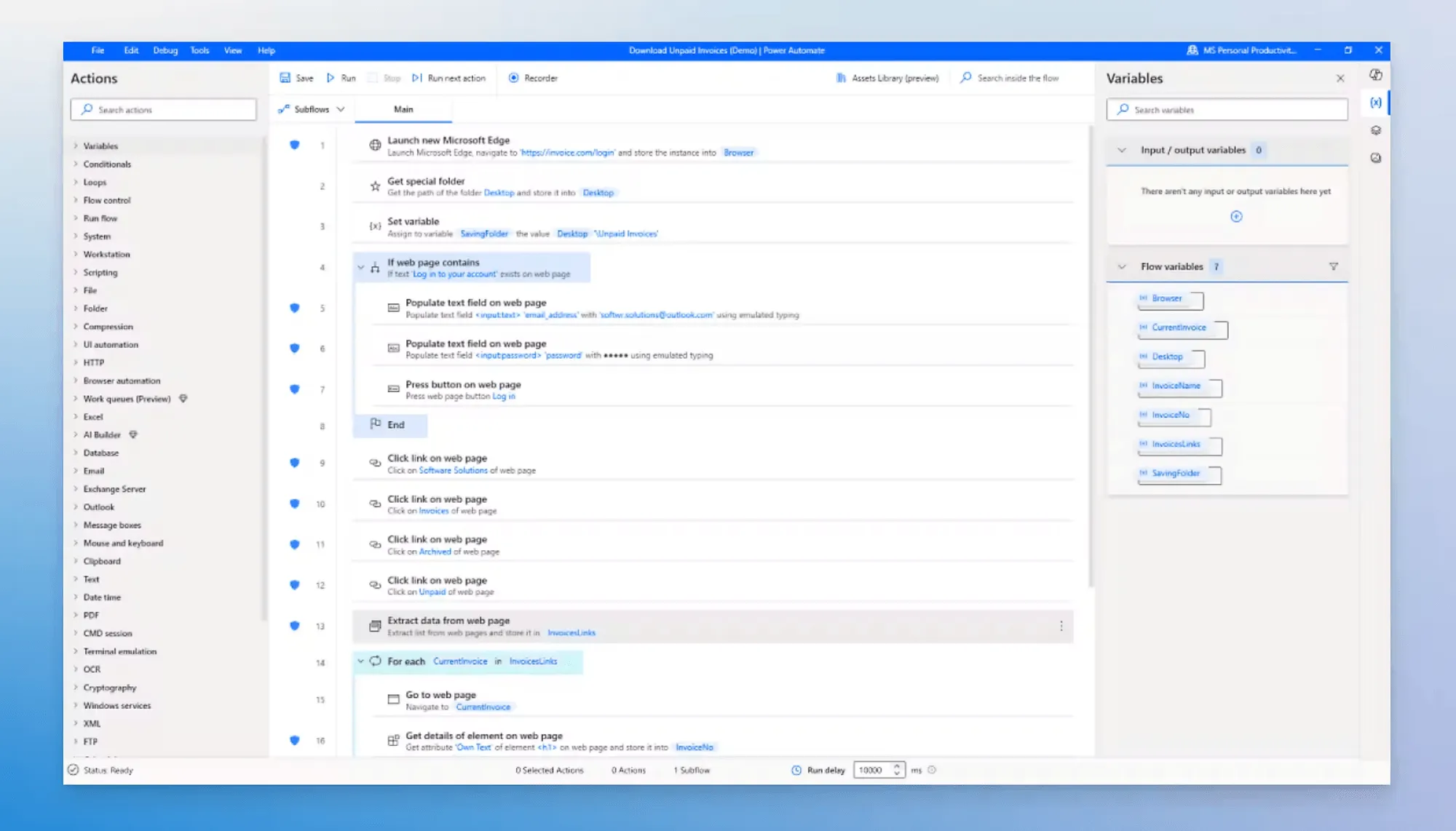The height and width of the screenshot is (831, 1456).
Task: Collapse the If web page contains block
Action: pyautogui.click(x=360, y=268)
